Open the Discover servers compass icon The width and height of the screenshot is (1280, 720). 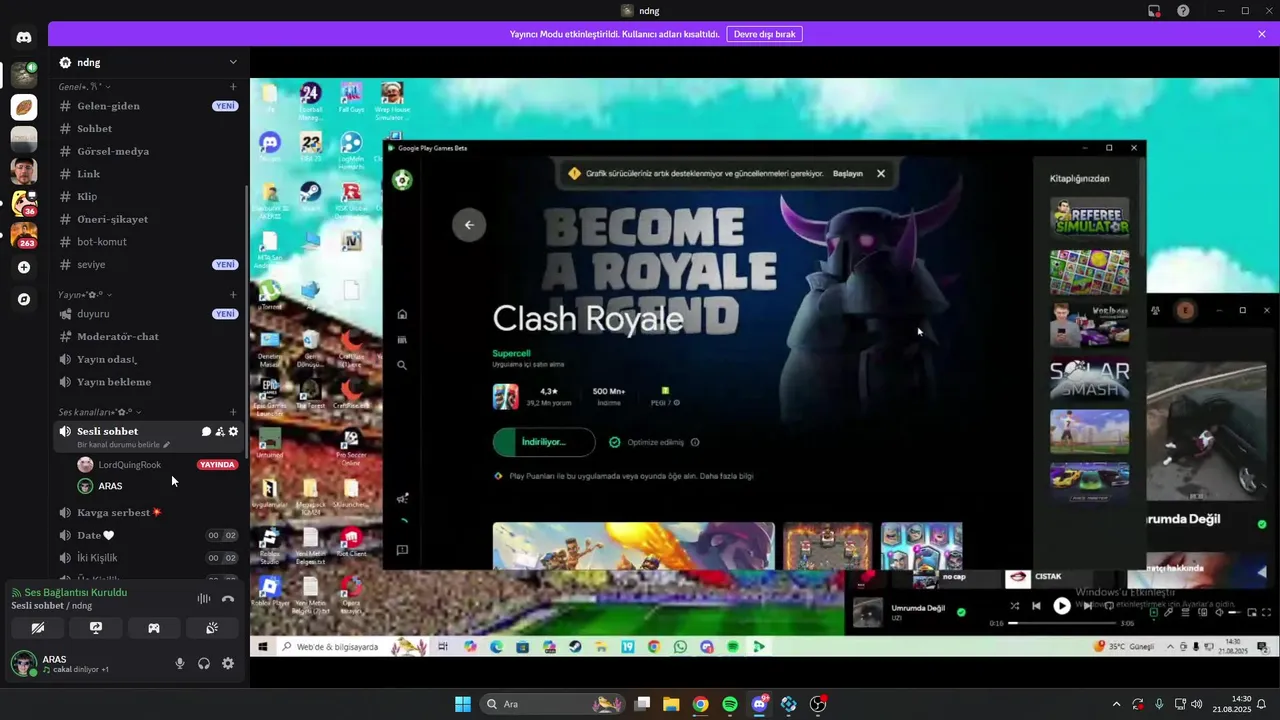click(x=24, y=299)
